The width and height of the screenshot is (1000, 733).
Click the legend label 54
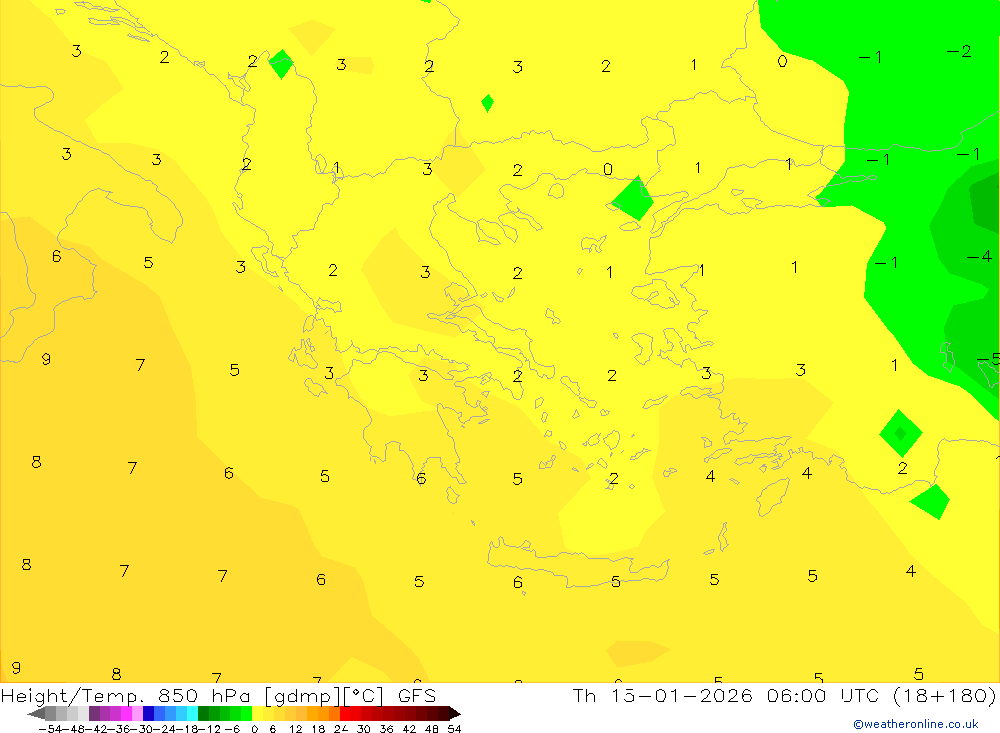point(454,729)
